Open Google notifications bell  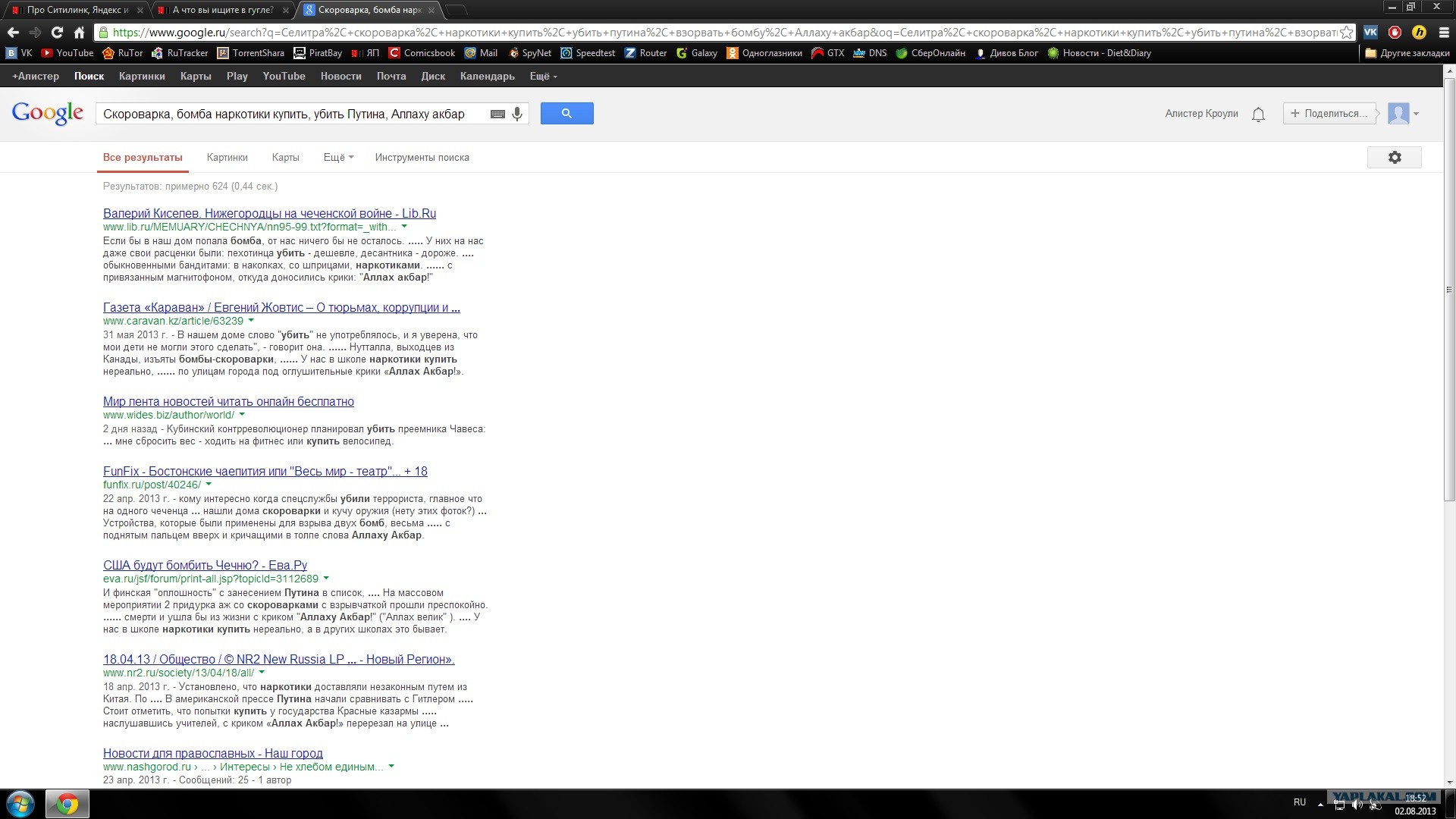pos(1258,115)
